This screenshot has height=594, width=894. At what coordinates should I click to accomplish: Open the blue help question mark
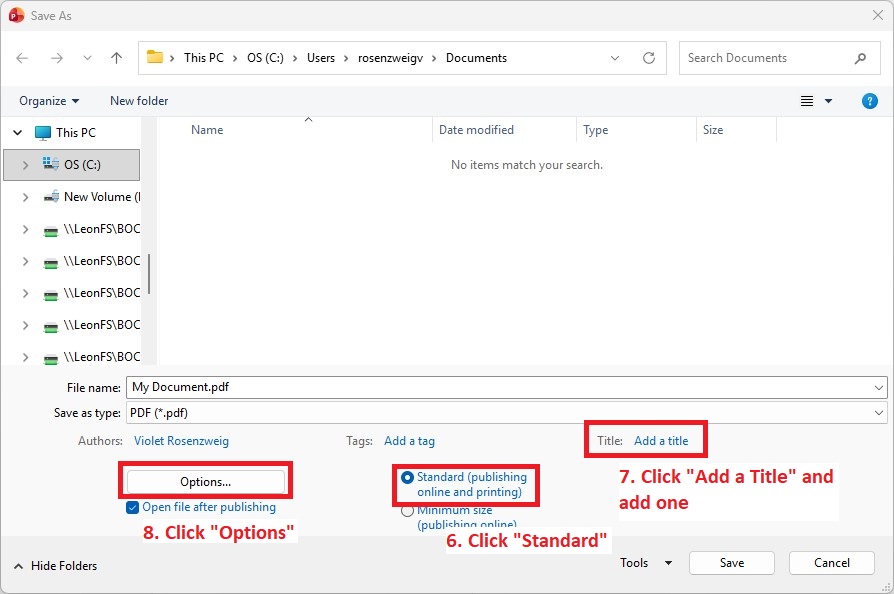[x=869, y=101]
